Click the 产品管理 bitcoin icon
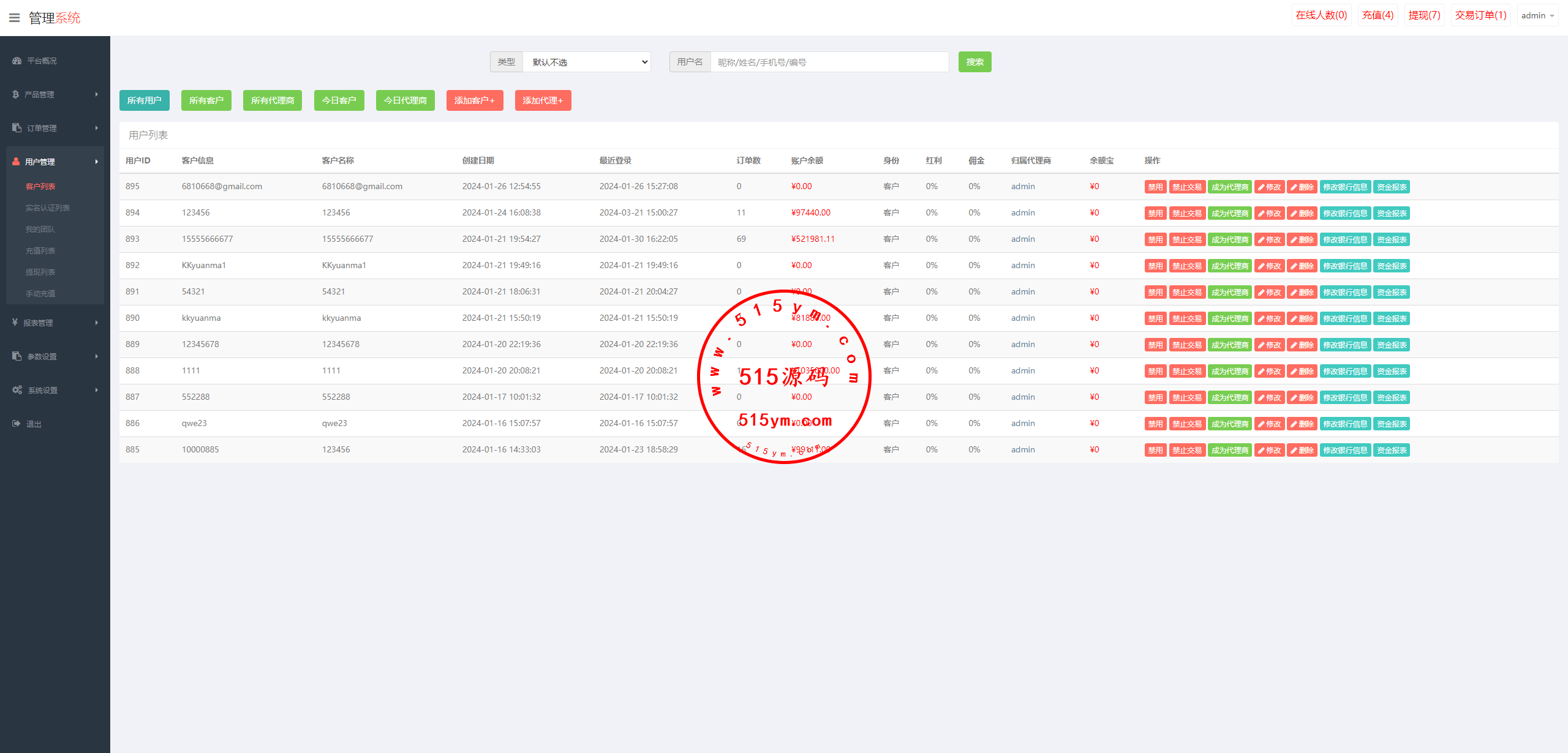The height and width of the screenshot is (753, 1568). coord(16,94)
